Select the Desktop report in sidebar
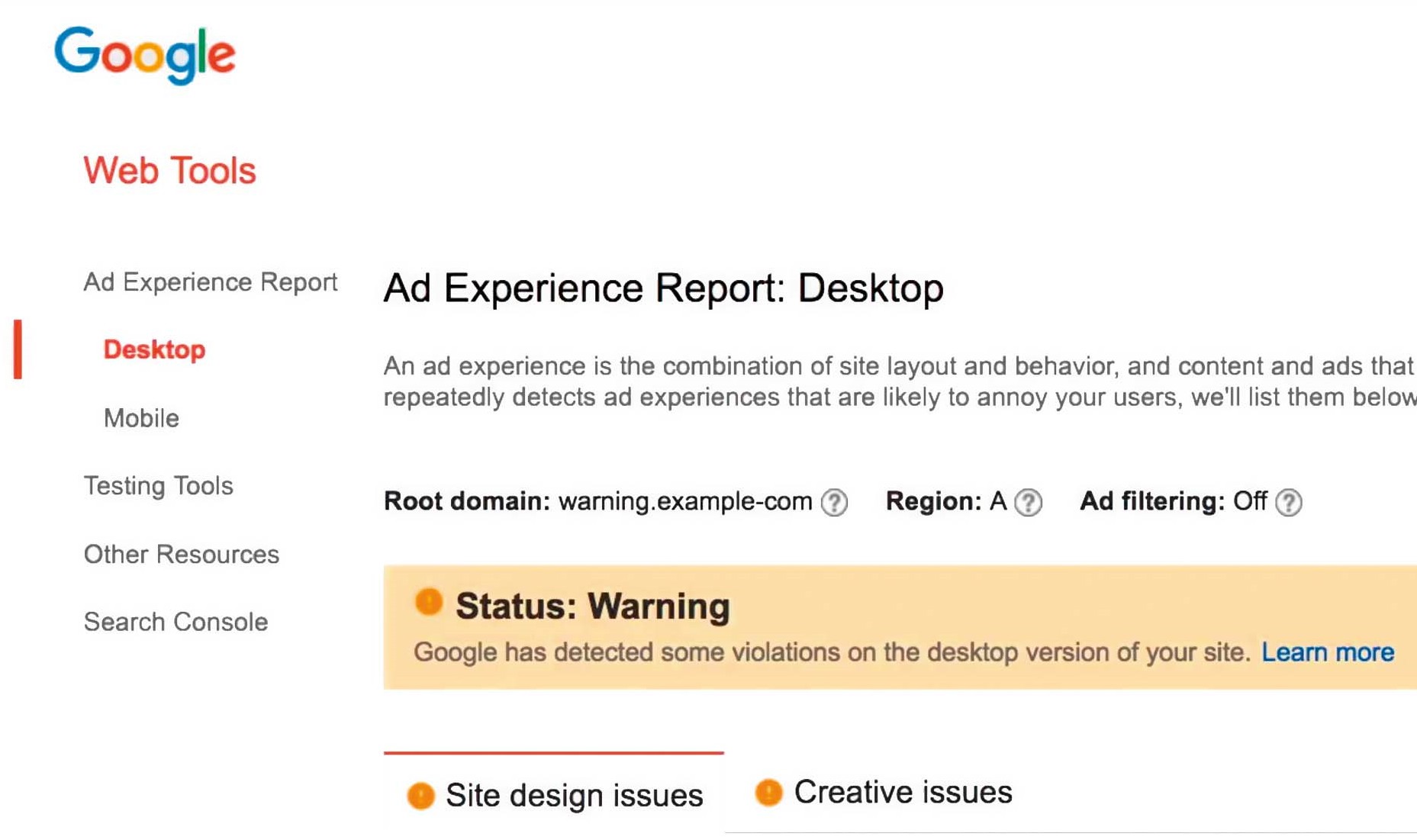This screenshot has height=840, width=1417. pyautogui.click(x=154, y=349)
